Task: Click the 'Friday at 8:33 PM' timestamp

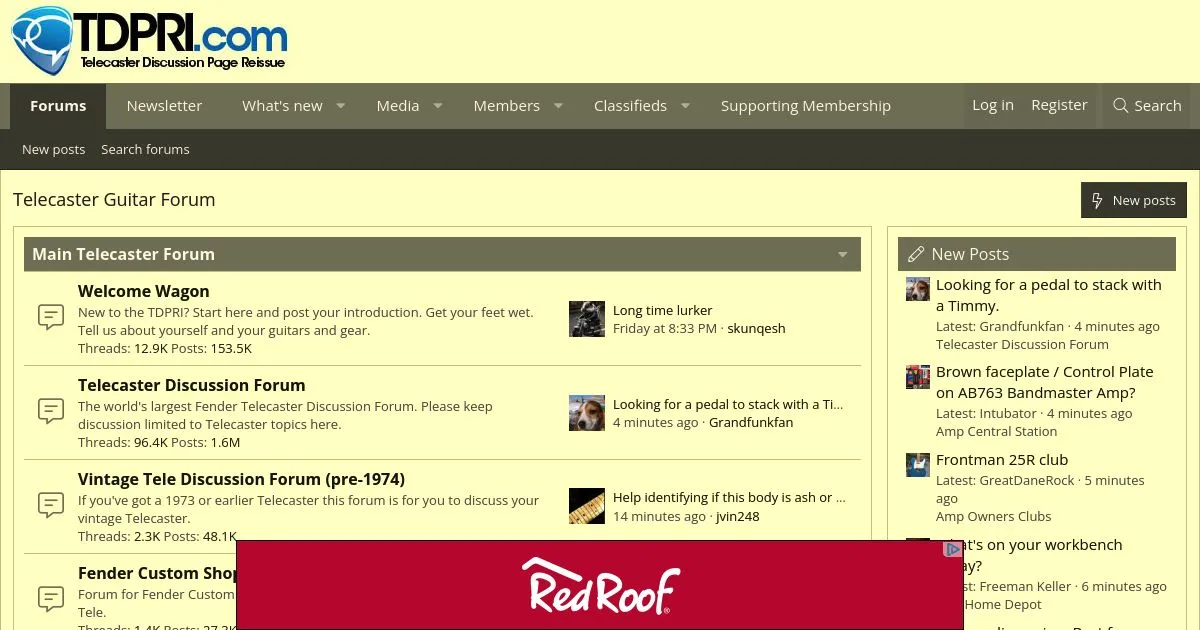Action: coord(665,328)
